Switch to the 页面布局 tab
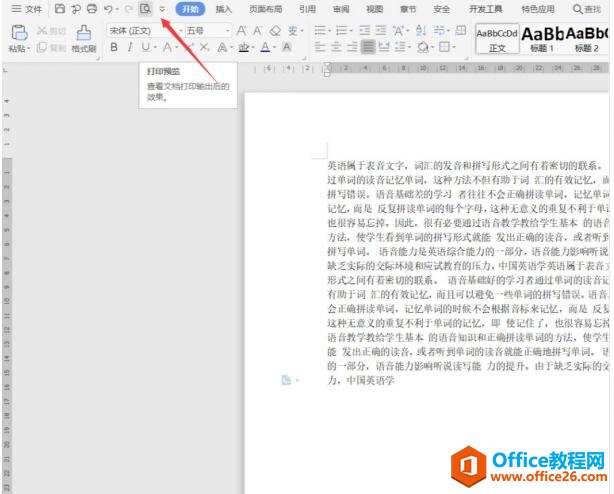 266,9
